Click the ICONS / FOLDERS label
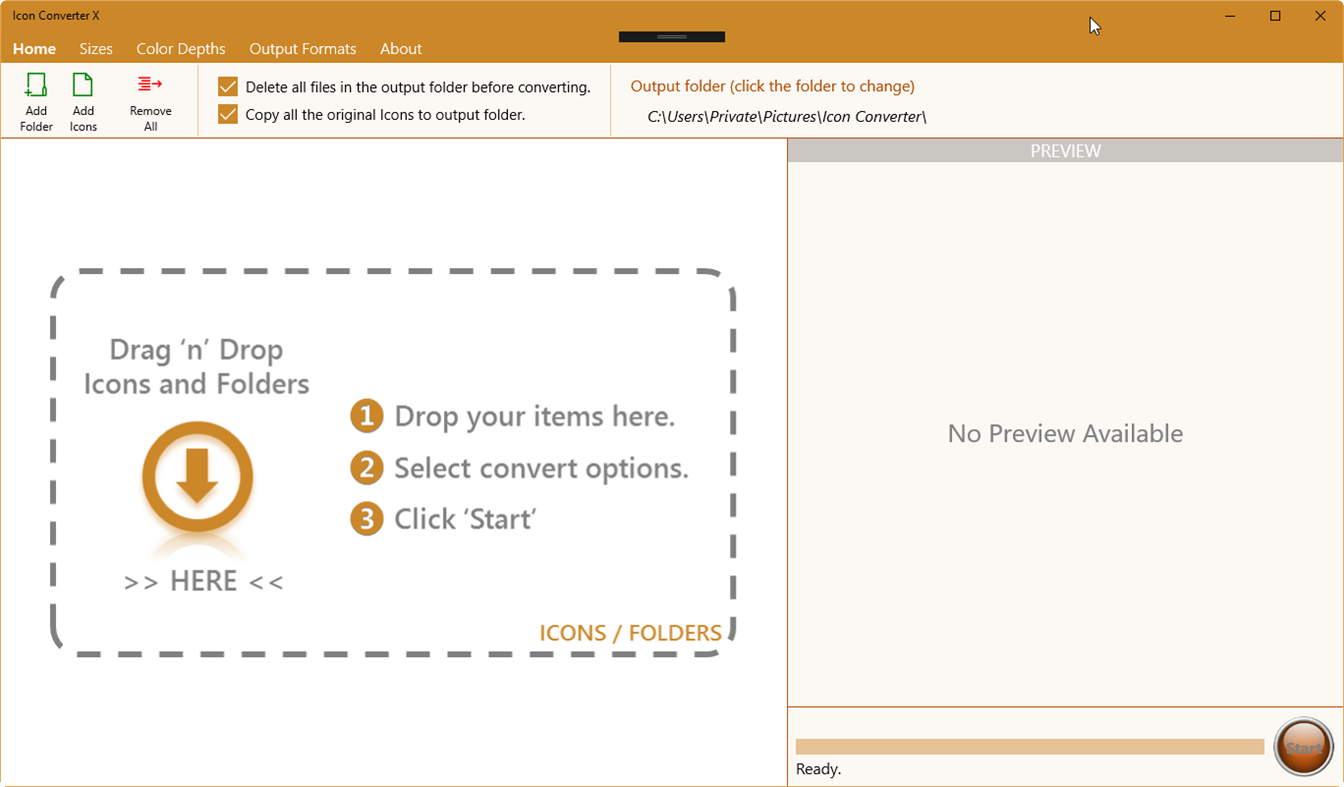Screen dimensions: 1344x787 pyautogui.click(x=630, y=632)
